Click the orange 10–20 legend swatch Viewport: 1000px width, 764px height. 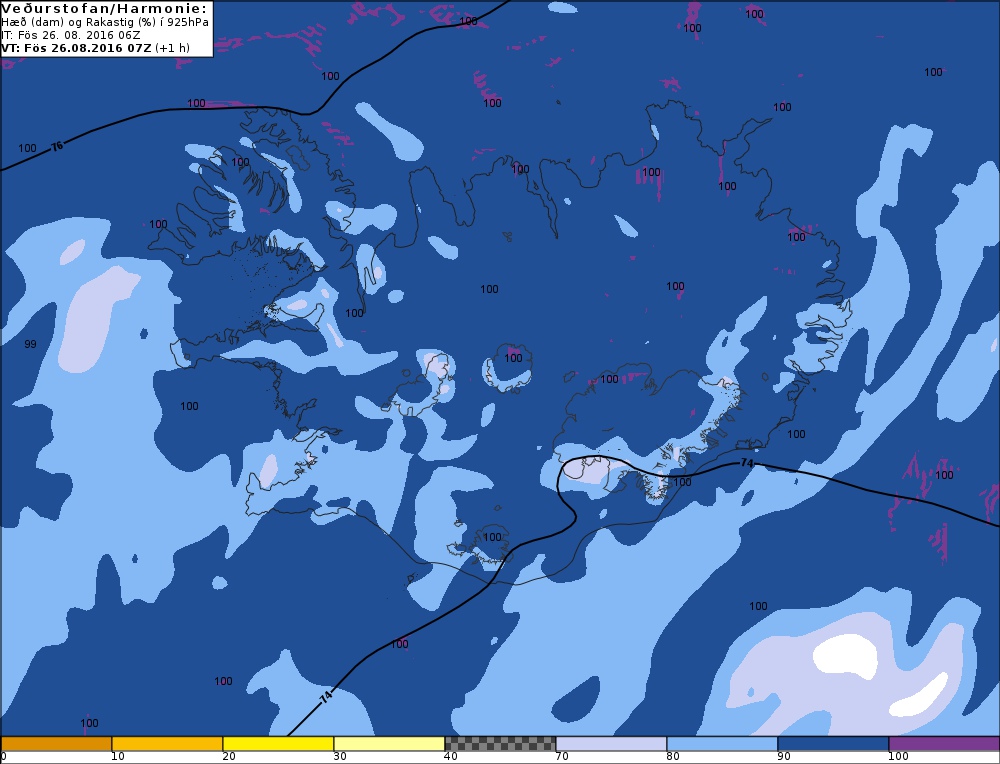pos(167,744)
